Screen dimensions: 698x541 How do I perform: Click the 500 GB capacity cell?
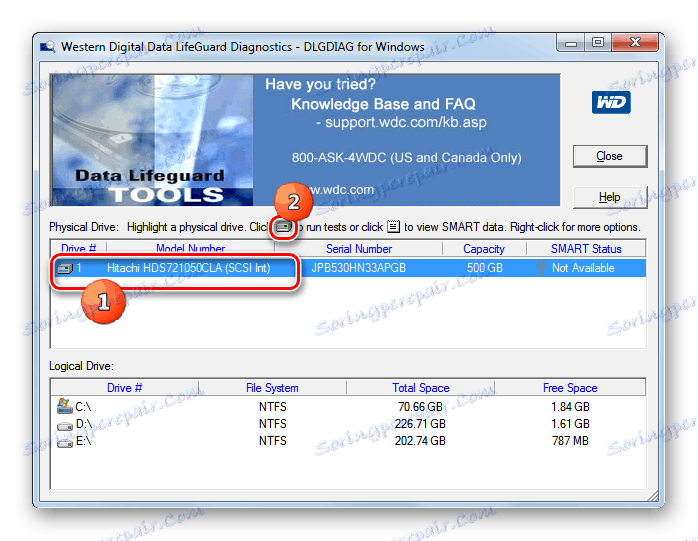coord(485,268)
